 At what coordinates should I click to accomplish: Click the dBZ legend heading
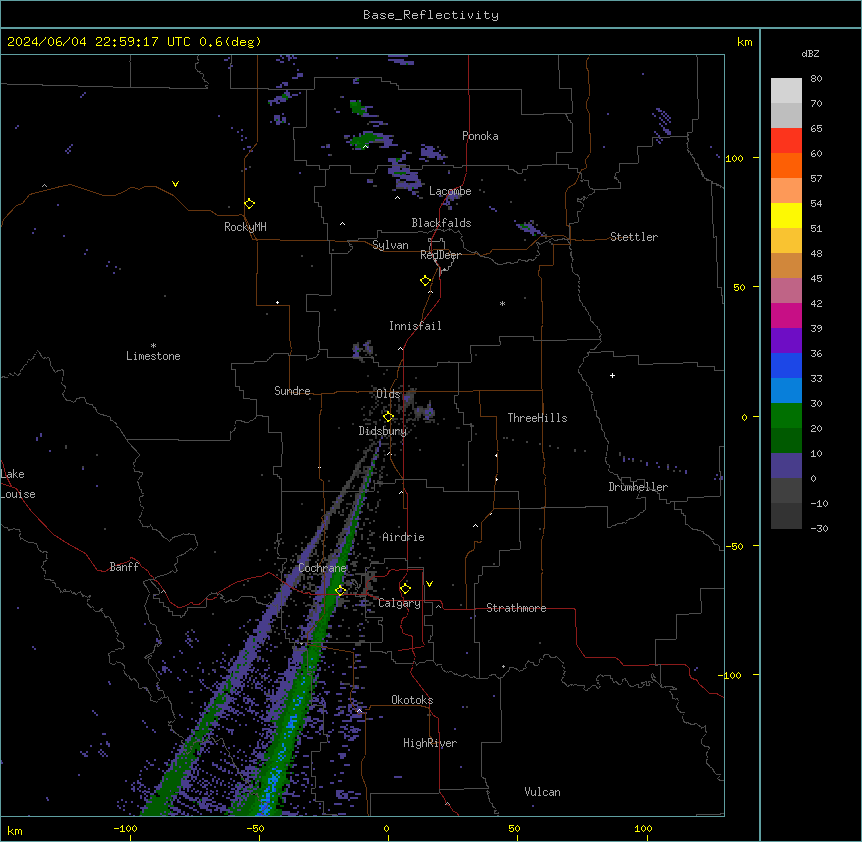pos(810,53)
